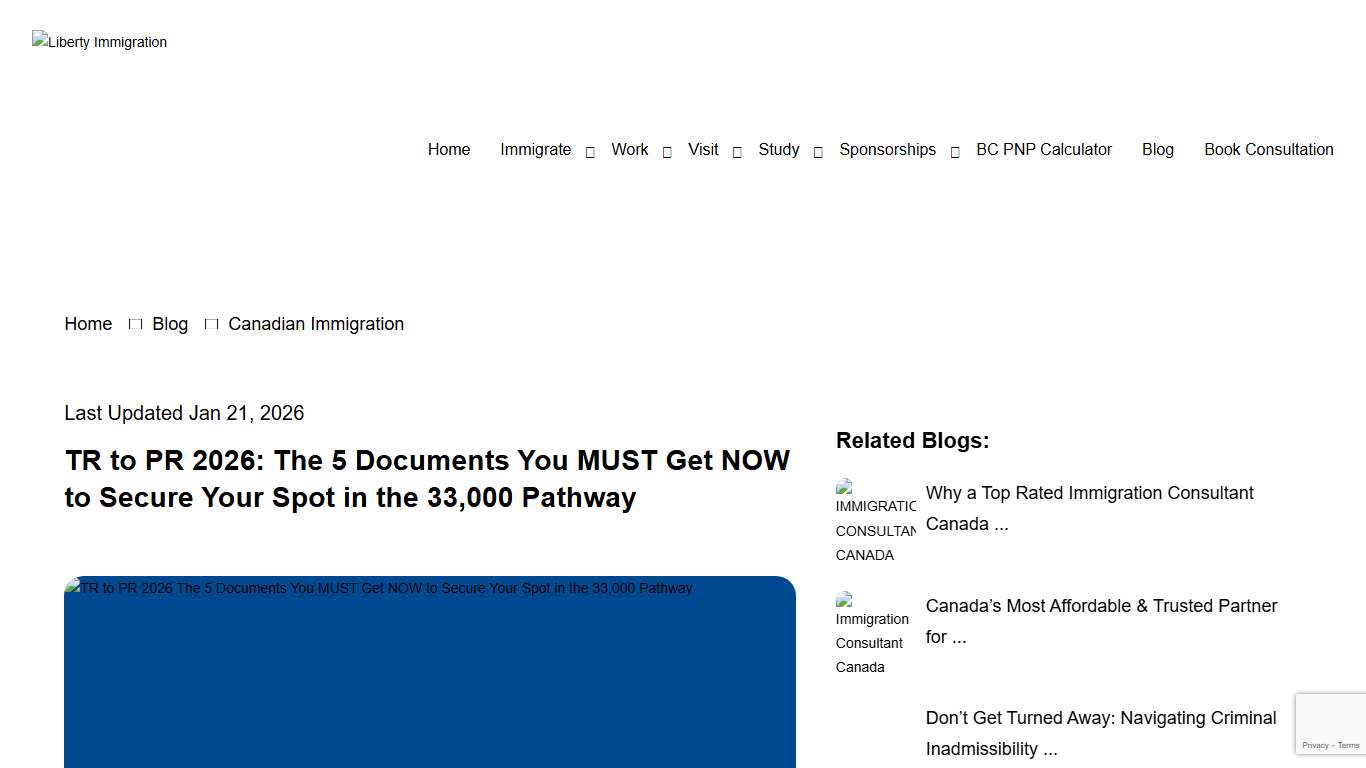Image resolution: width=1366 pixels, height=768 pixels.
Task: Click Home in the breadcrumb trail
Action: click(x=88, y=323)
